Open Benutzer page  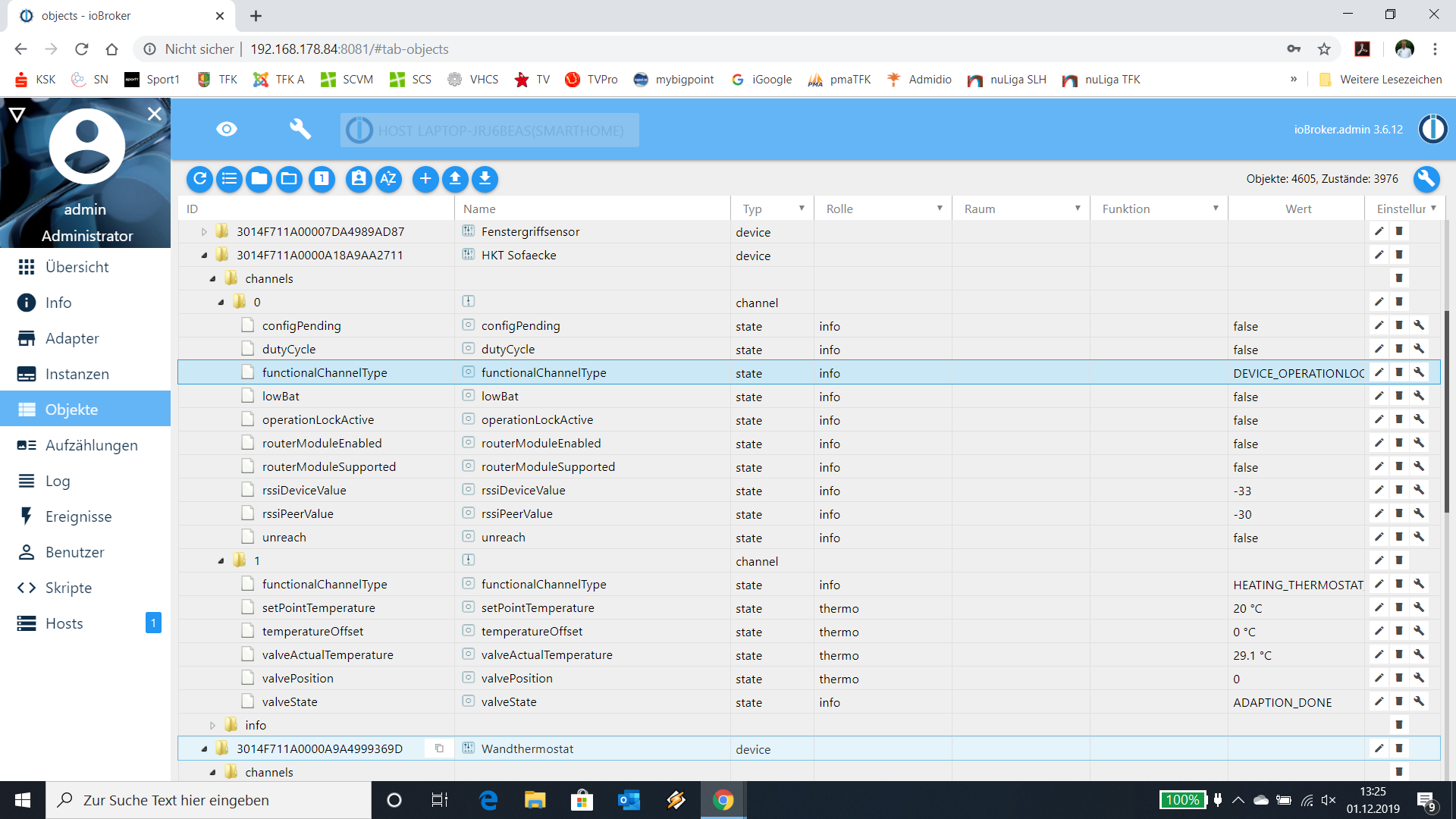pyautogui.click(x=85, y=552)
